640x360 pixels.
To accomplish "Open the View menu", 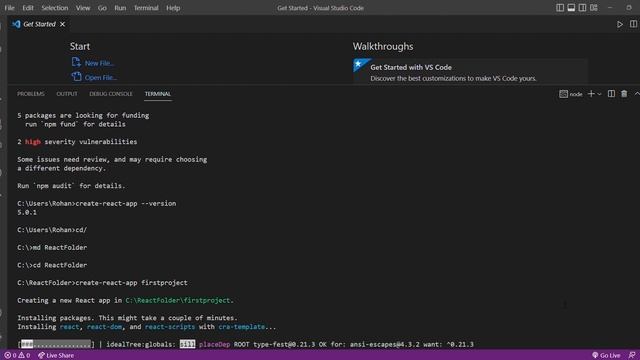I will pyautogui.click(x=83, y=8).
